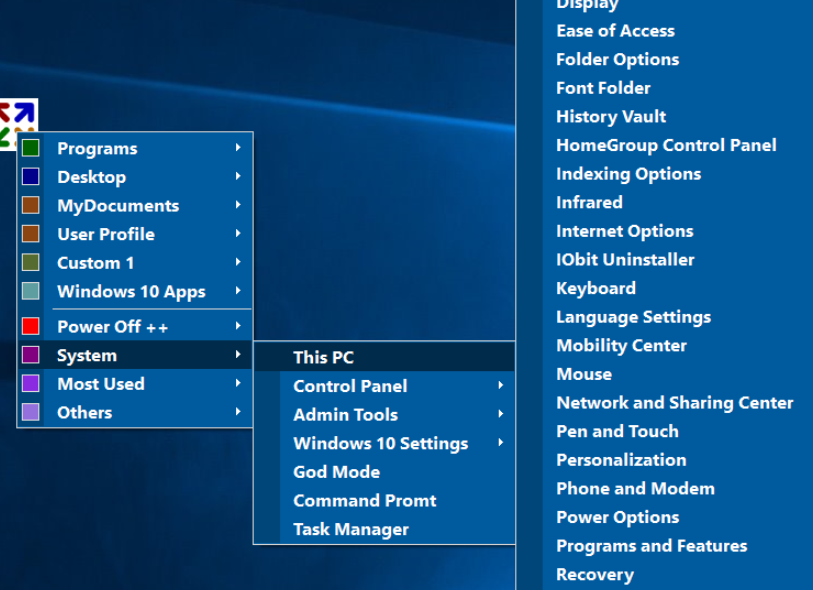Open Personalization item
This screenshot has height=590, width=813.
point(621,460)
